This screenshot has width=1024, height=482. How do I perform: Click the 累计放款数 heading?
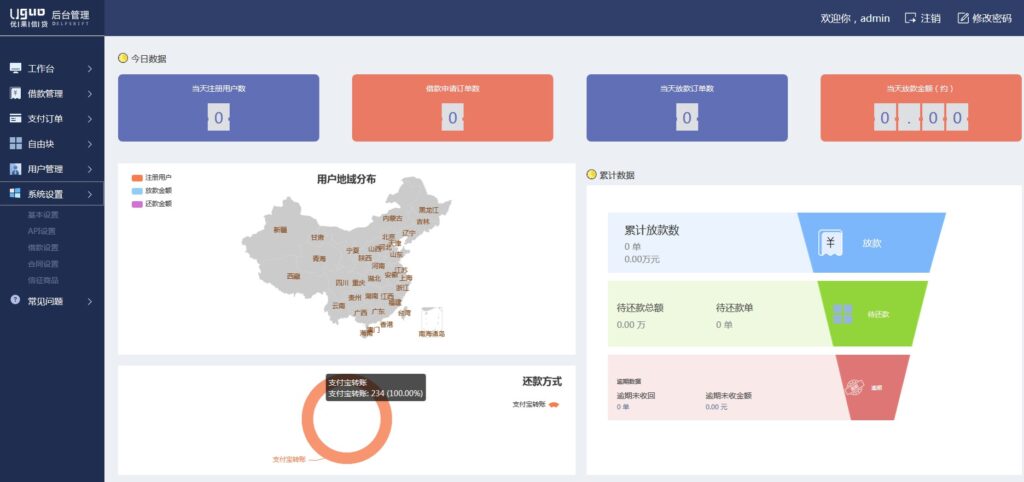click(652, 231)
